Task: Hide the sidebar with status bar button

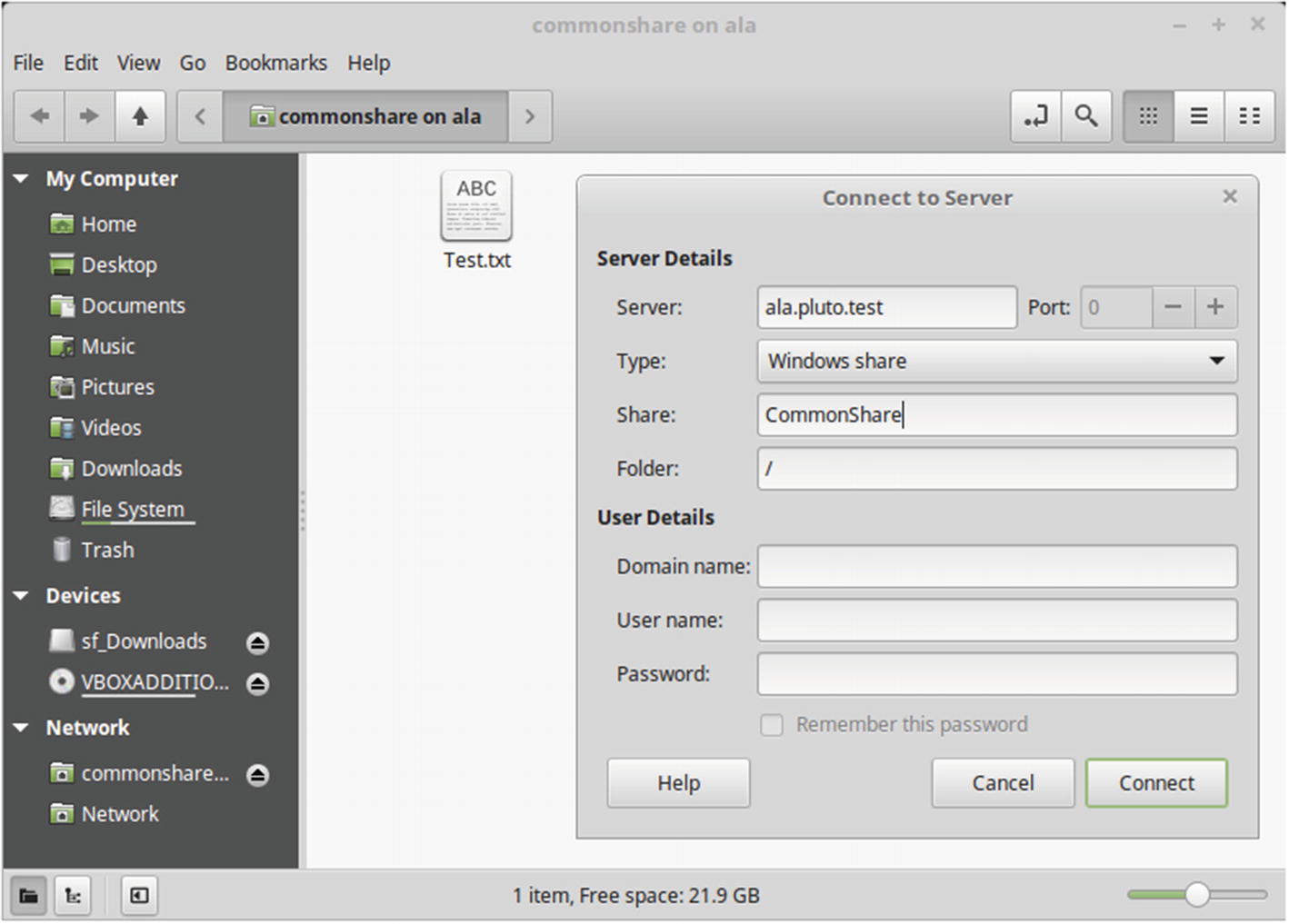Action: pyautogui.click(x=139, y=897)
